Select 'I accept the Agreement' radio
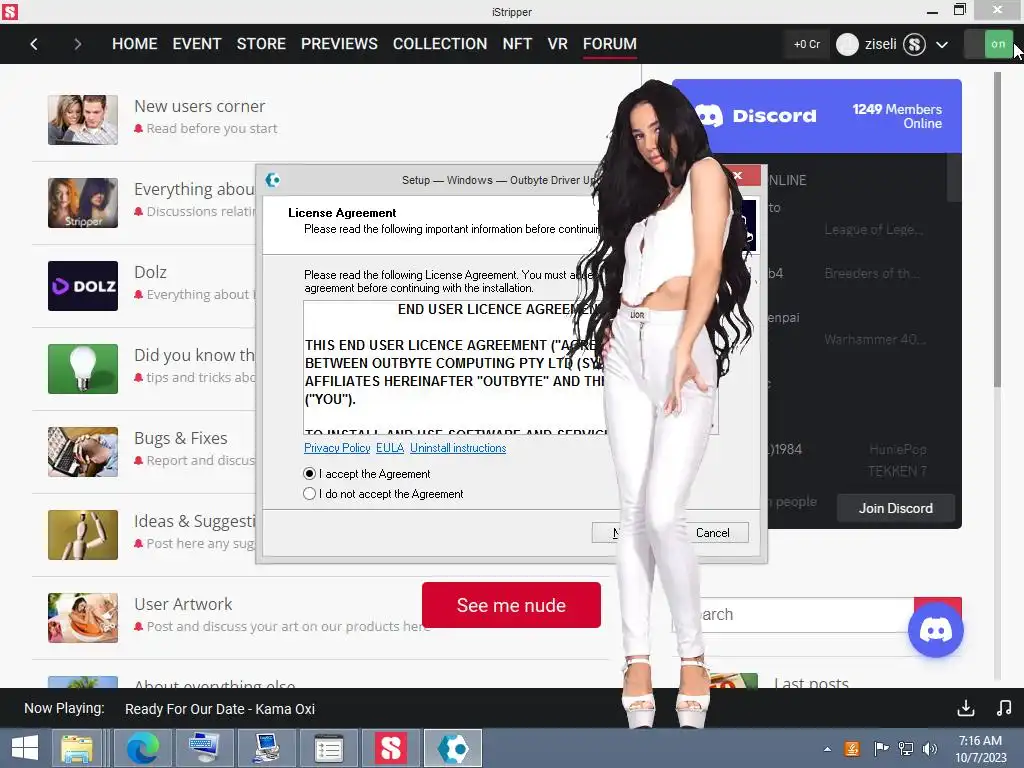1024x768 pixels. coord(310,473)
